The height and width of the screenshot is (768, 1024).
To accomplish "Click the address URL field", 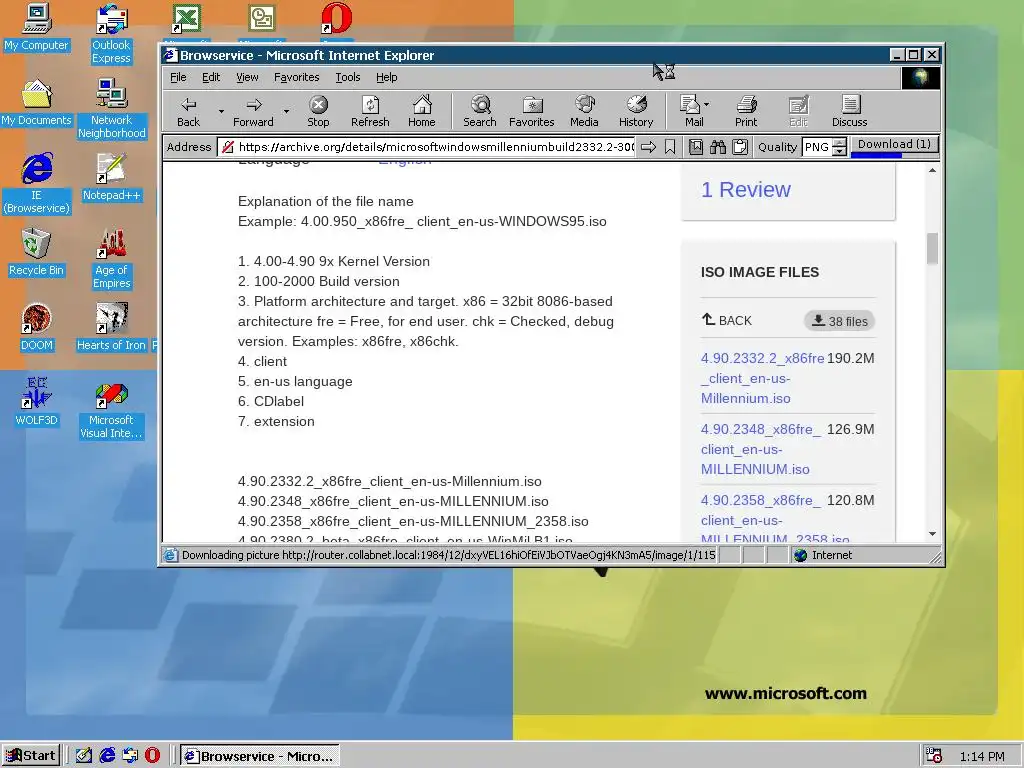I will pyautogui.click(x=427, y=147).
